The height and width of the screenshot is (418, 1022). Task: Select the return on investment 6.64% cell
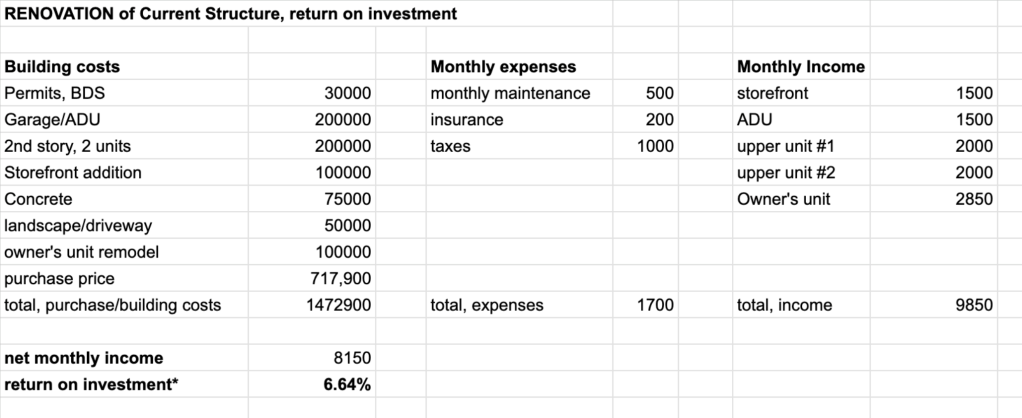pos(347,384)
